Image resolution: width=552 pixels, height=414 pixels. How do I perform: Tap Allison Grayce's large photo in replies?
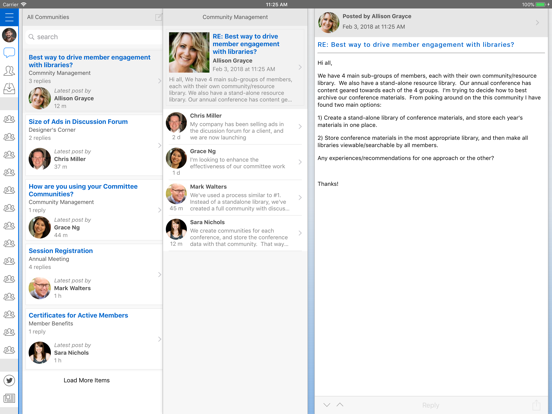point(189,52)
